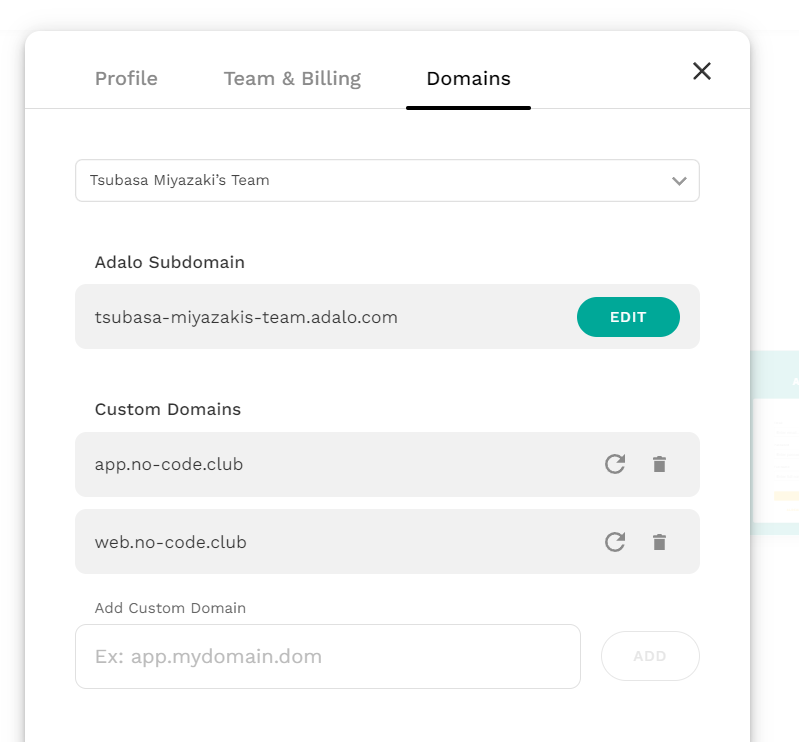The image size is (799, 742).
Task: Focus the Add Custom Domain input field
Action: point(328,657)
